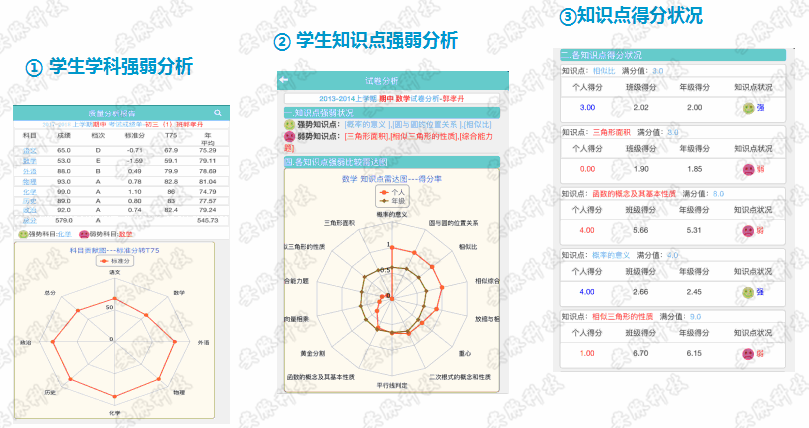This screenshot has width=809, height=428.
Task: Click the red 弱 status icon for 三角形面积
Action: tap(748, 169)
